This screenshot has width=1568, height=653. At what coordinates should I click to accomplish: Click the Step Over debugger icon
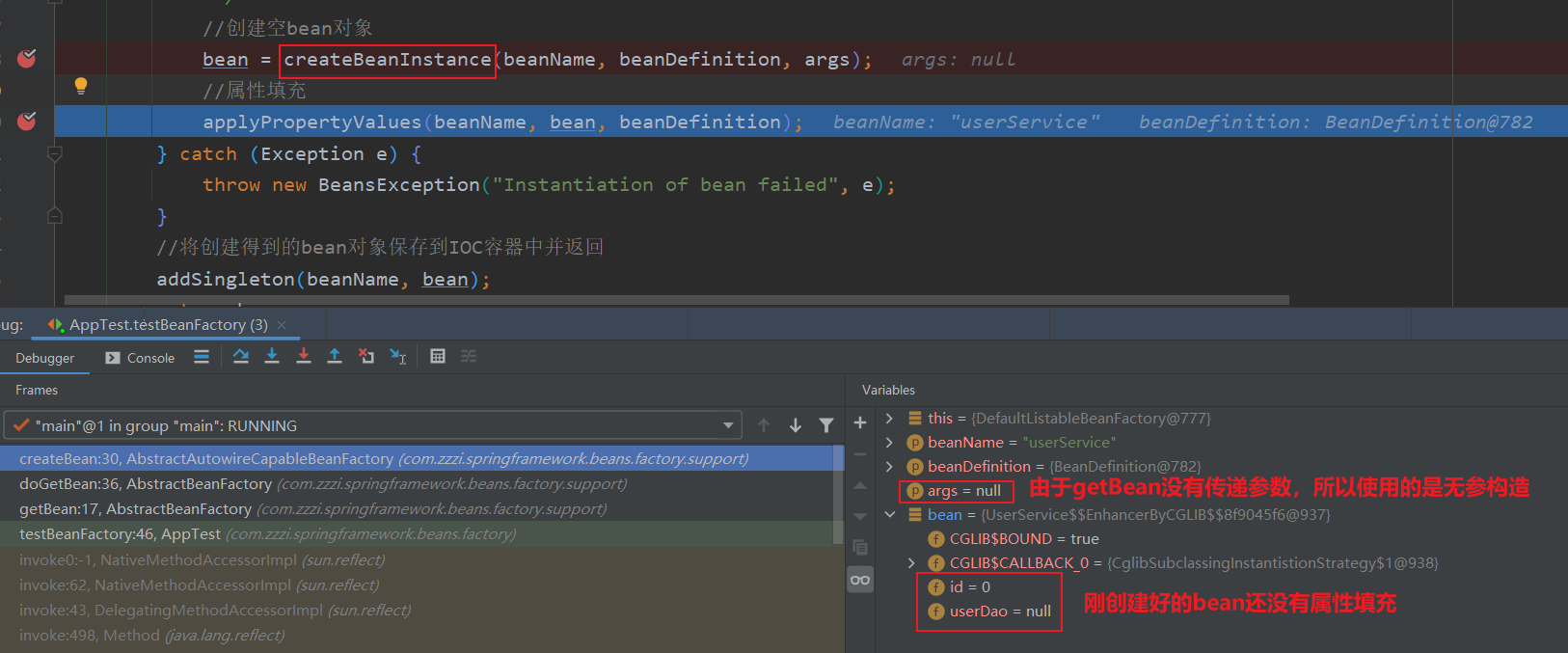(x=241, y=356)
